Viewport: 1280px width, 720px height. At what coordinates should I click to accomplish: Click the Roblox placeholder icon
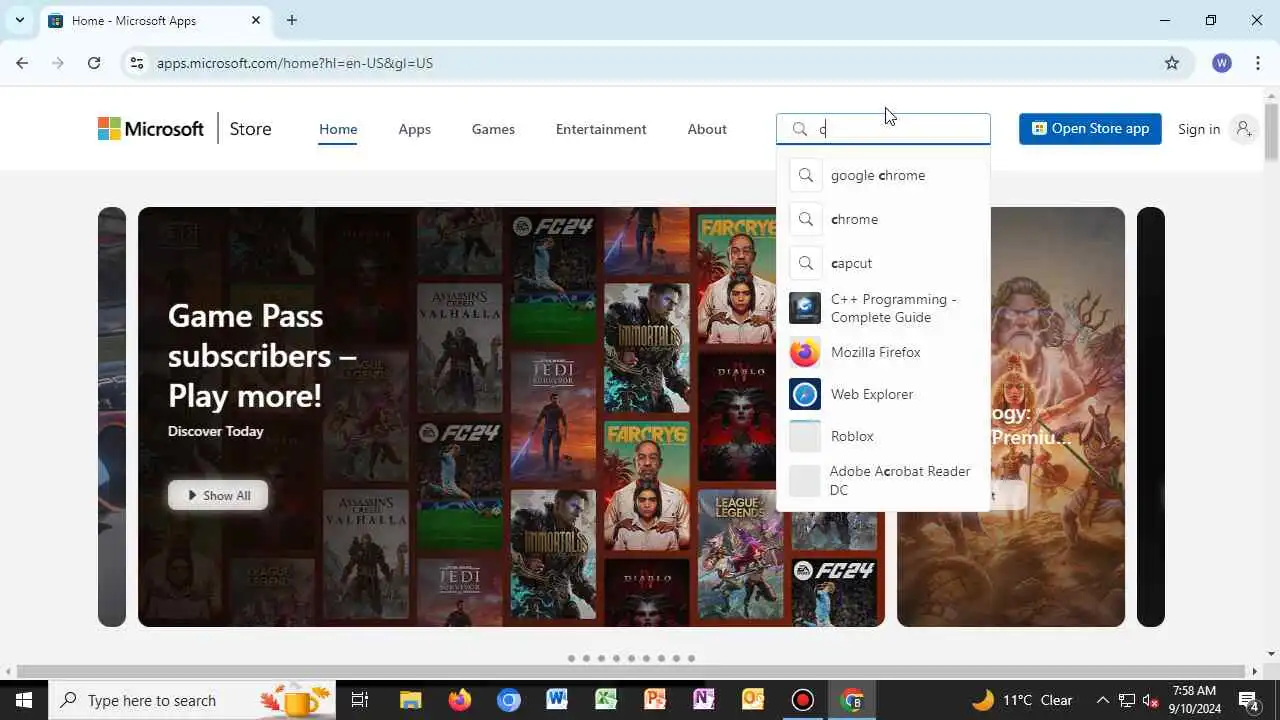click(x=805, y=436)
